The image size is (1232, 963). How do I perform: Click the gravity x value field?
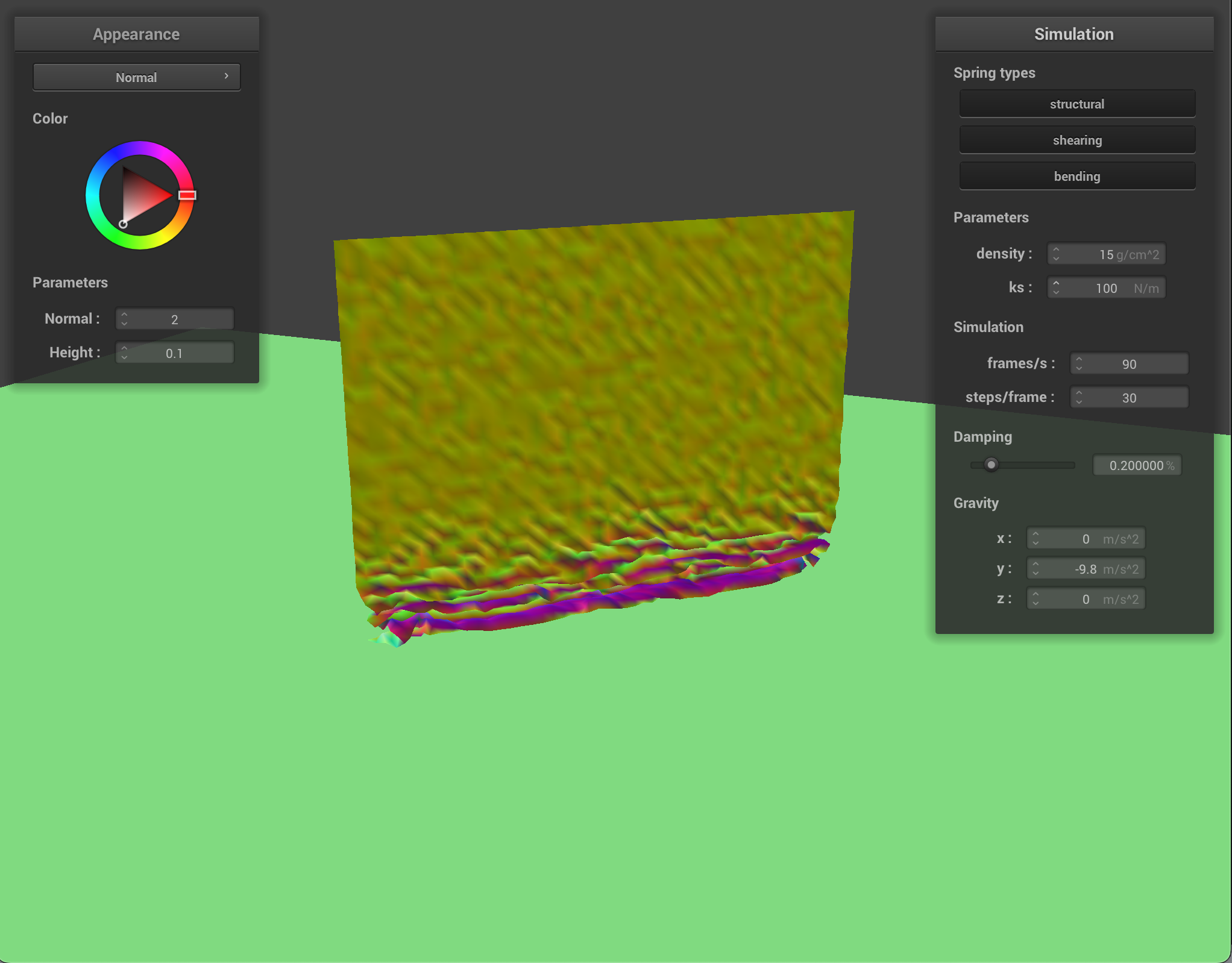click(1086, 538)
